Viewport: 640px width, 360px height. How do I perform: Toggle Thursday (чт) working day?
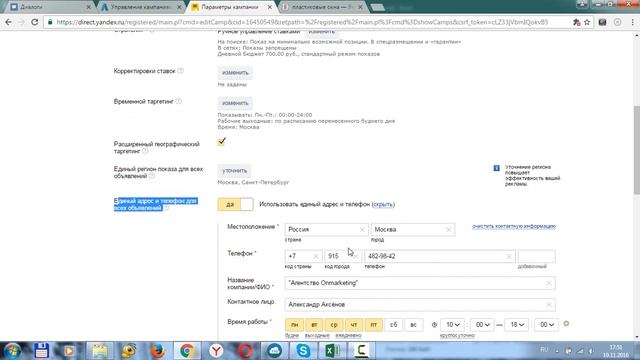coord(353,325)
